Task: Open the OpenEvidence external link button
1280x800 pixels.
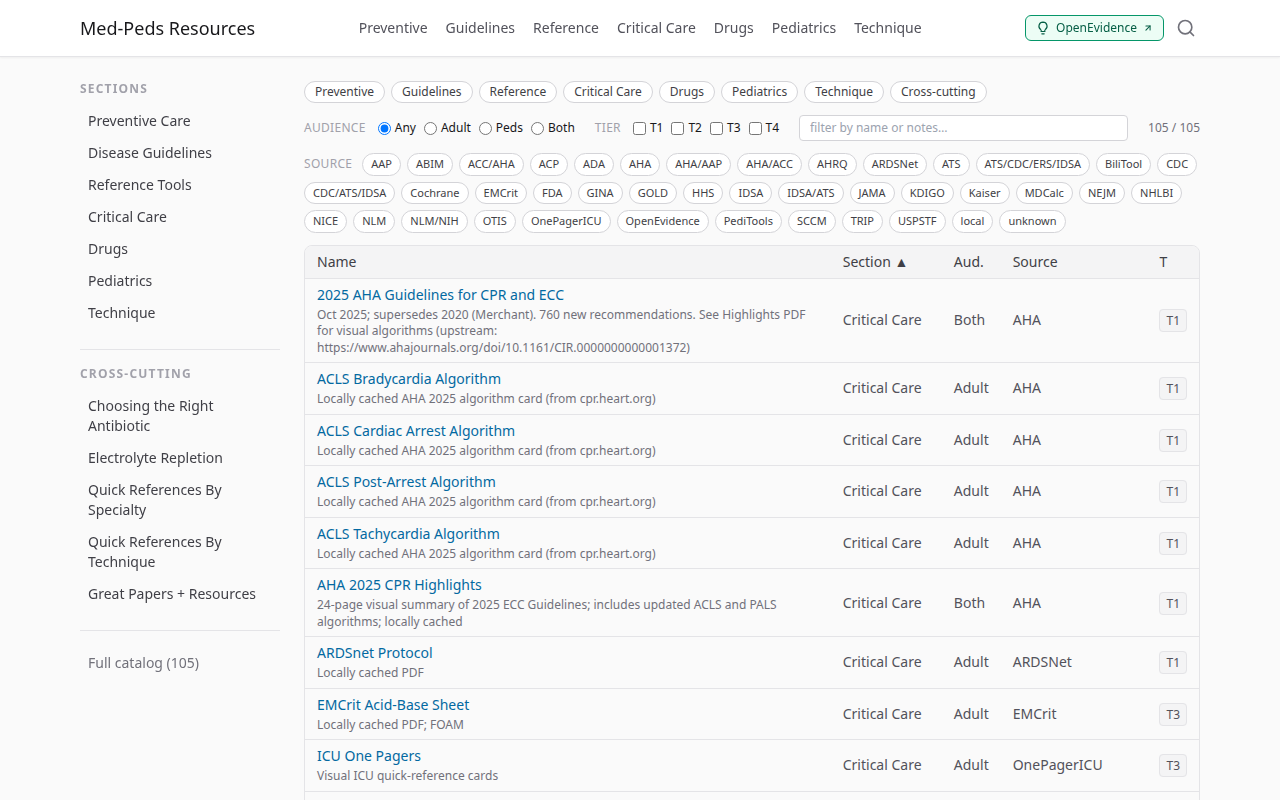Action: 1094,28
